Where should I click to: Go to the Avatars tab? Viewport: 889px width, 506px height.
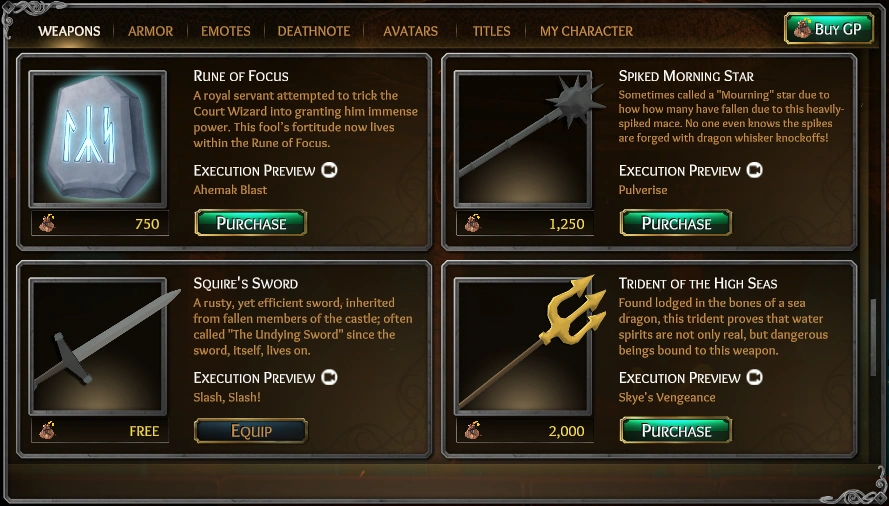[410, 31]
